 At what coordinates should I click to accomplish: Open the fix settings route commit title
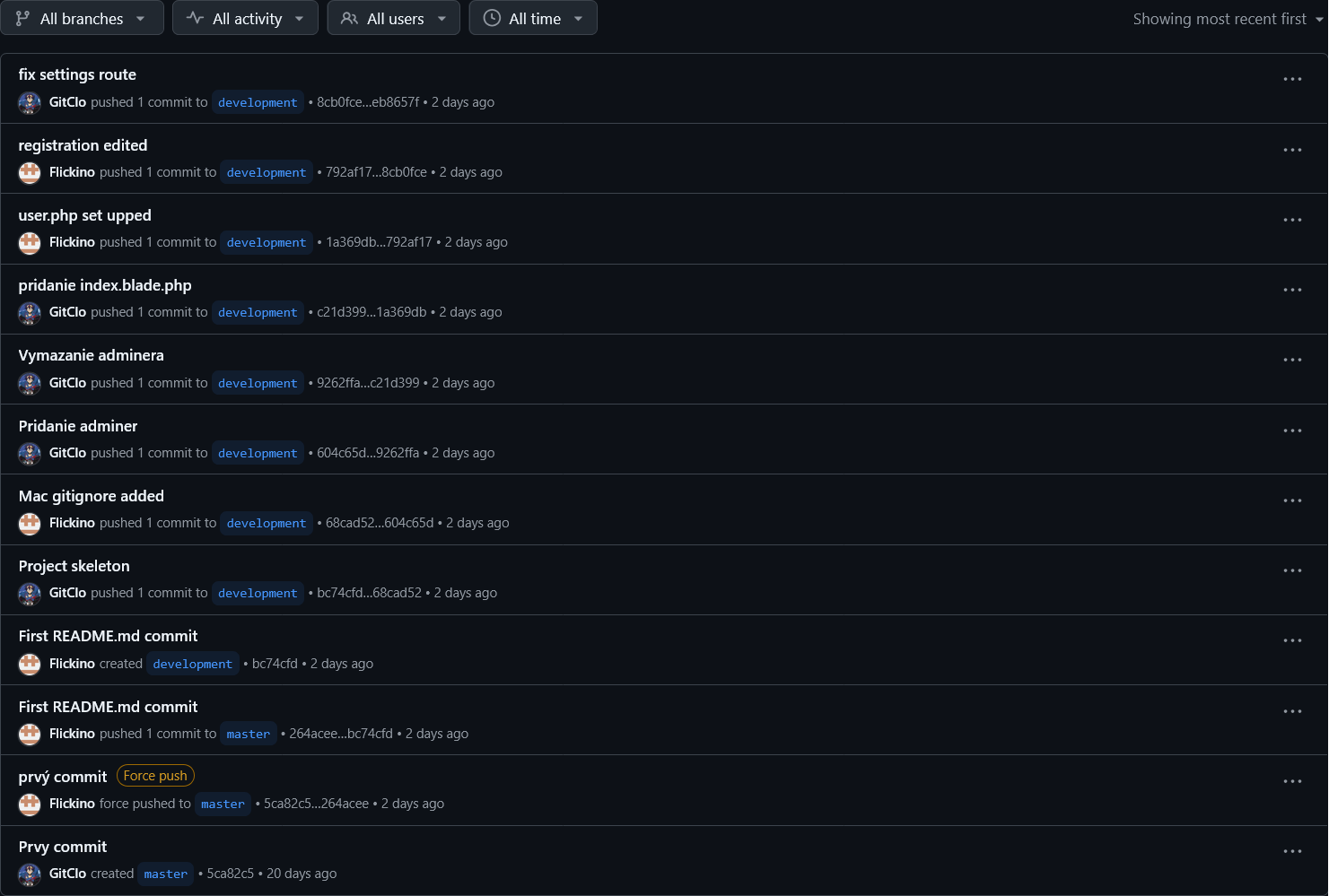tap(77, 74)
